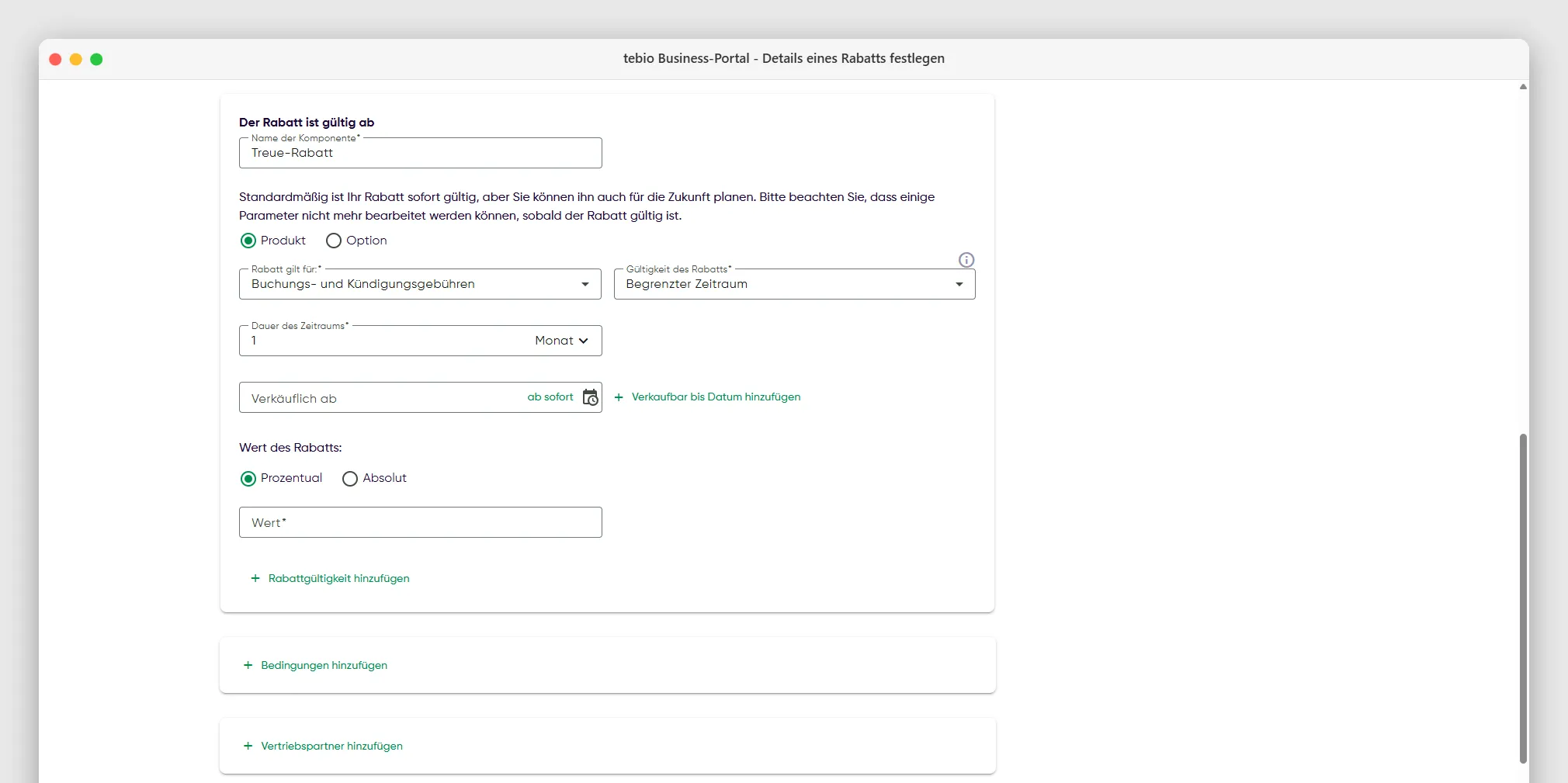Click the plus icon before Bedingungen hinzufügen
The height and width of the screenshot is (783, 1568).
[248, 665]
